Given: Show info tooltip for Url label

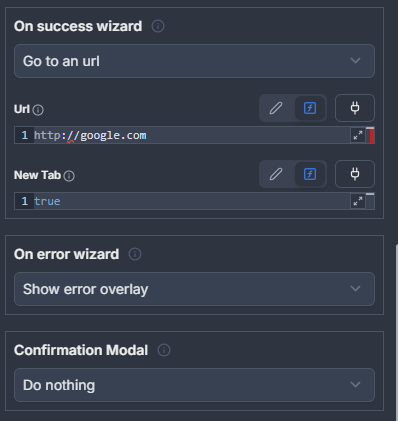Looking at the screenshot, I should (38, 110).
